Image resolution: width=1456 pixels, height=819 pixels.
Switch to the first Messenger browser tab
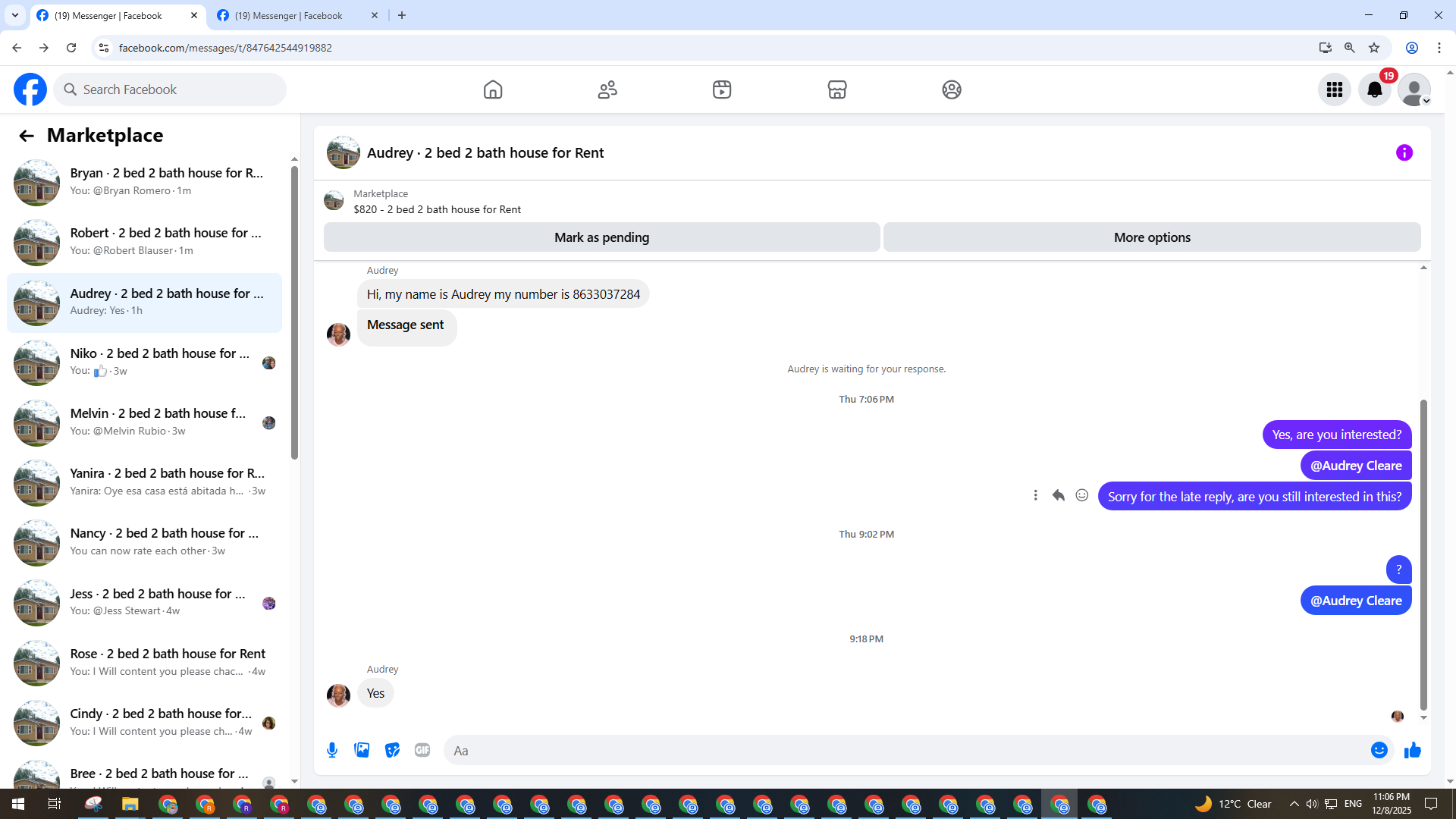(118, 15)
